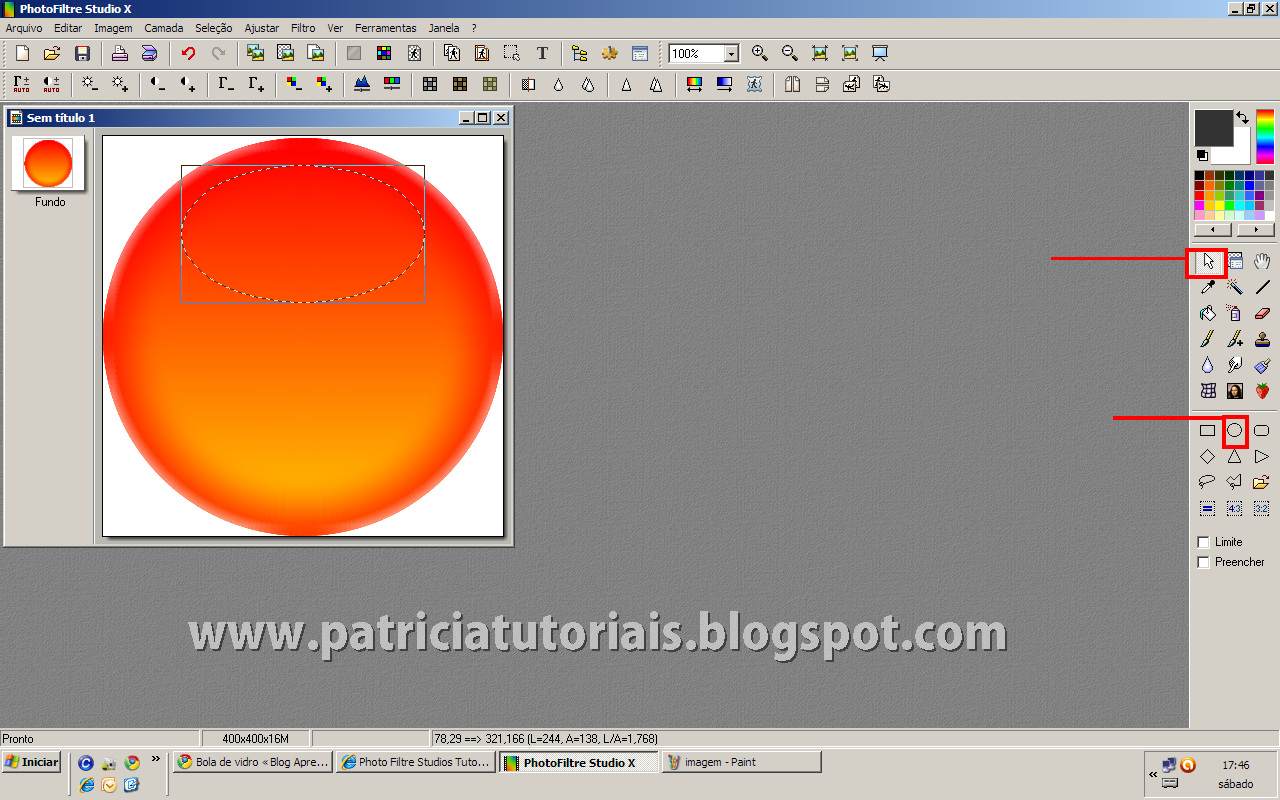Swap foreground and background colors
Image resolution: width=1280 pixels, height=800 pixels.
point(1242,117)
